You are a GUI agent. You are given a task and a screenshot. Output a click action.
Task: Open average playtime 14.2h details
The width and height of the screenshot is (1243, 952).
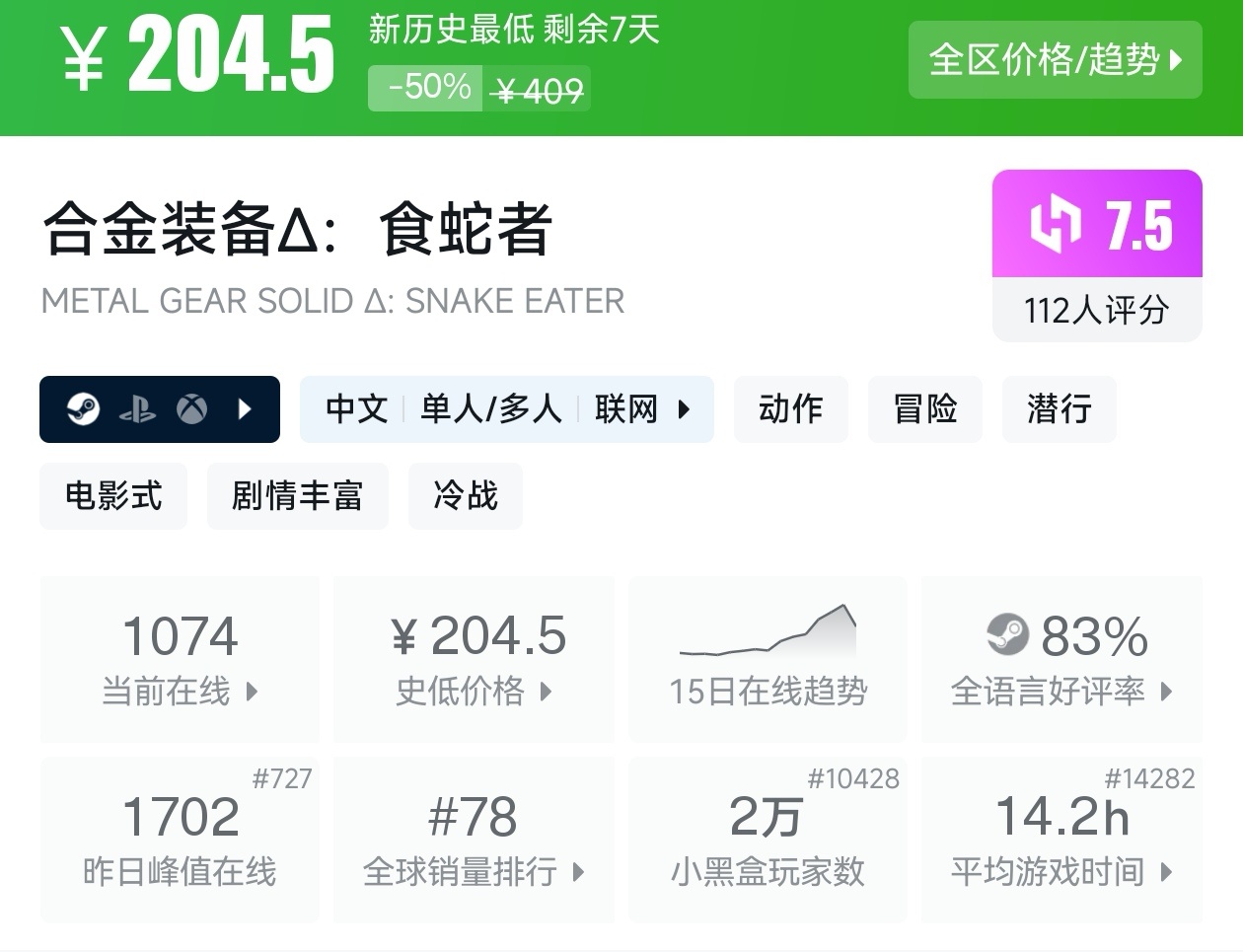(1061, 840)
